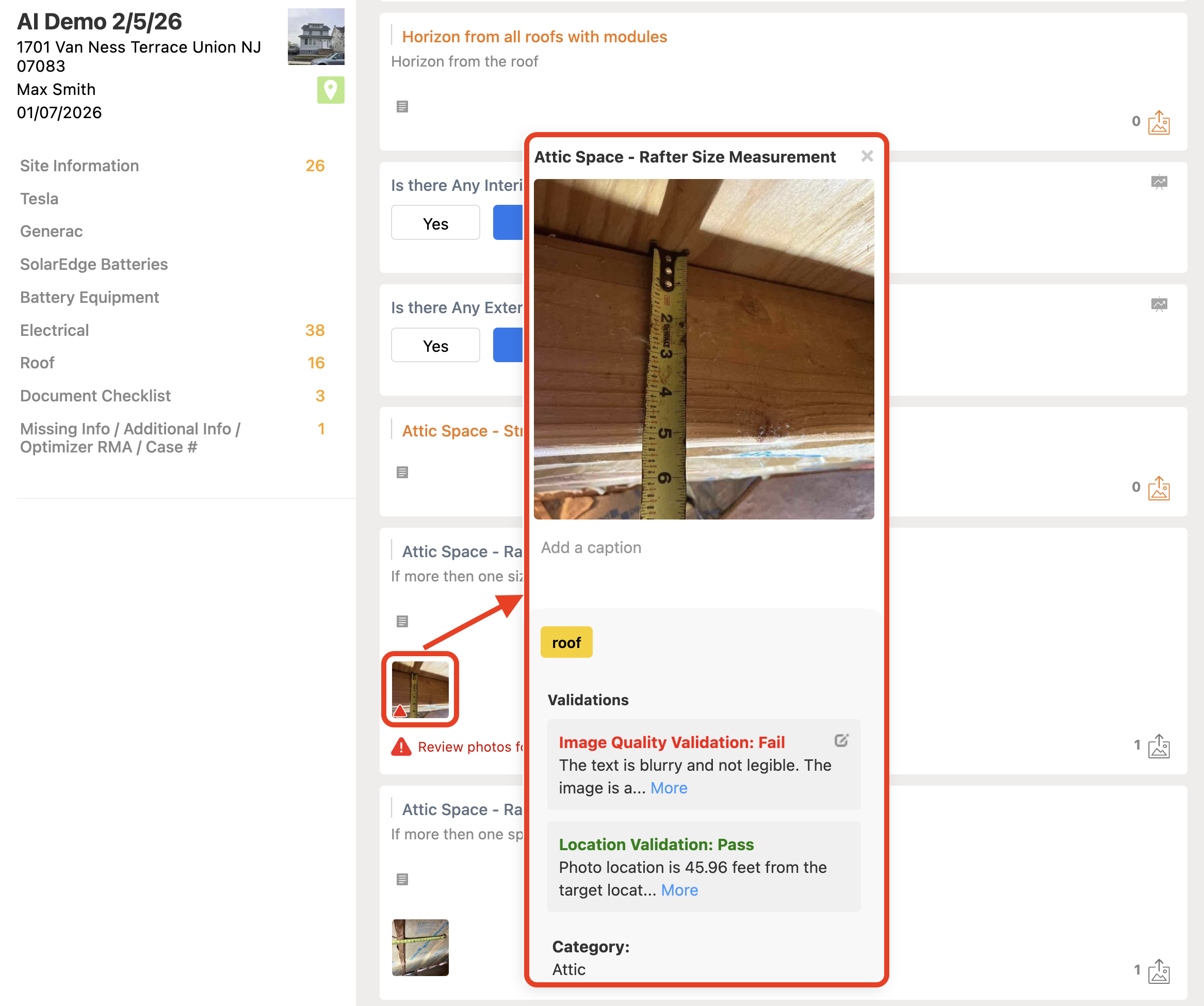Click the green map location pin icon
The height and width of the screenshot is (1006, 1204).
pos(330,90)
